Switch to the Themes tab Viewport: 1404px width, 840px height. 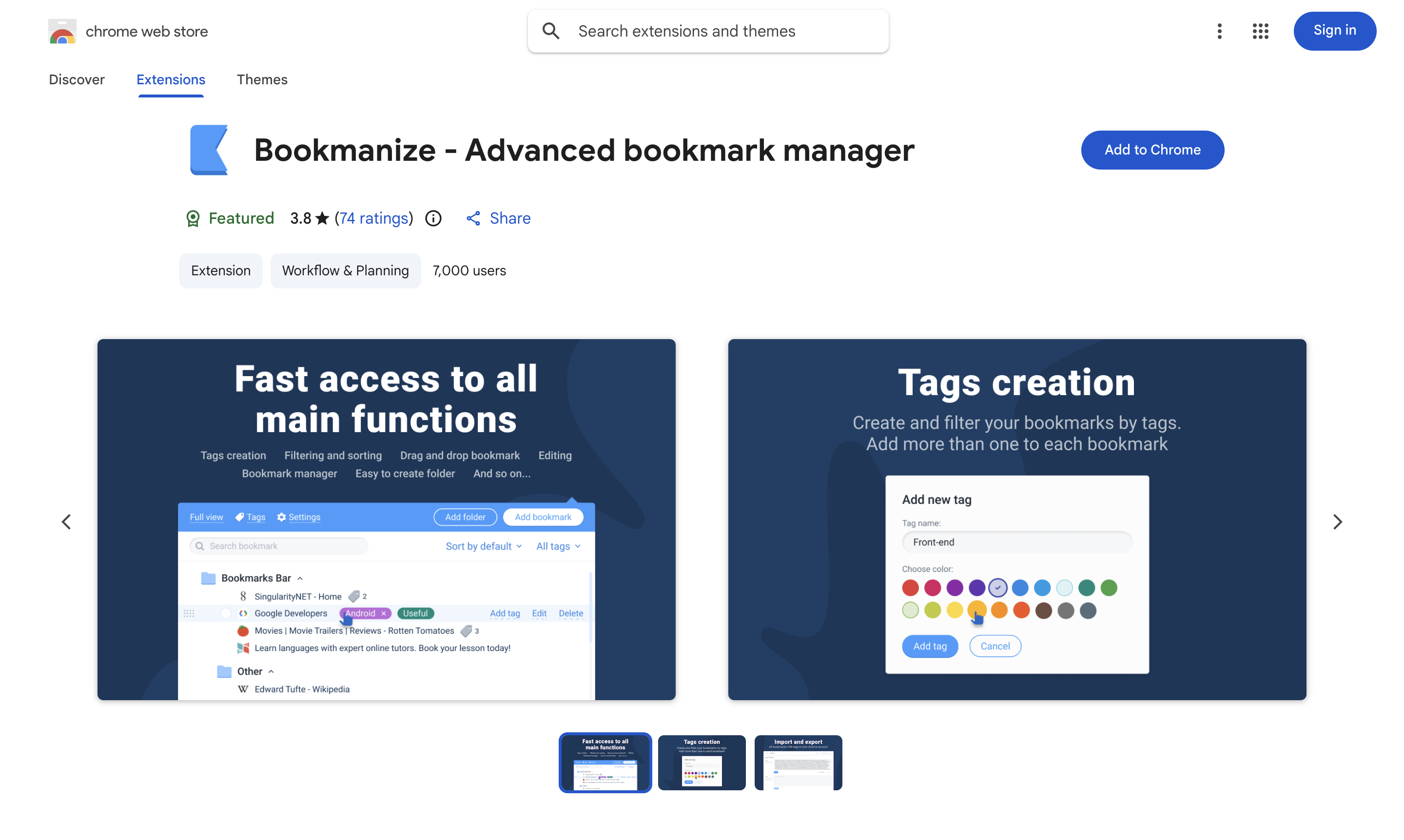262,80
